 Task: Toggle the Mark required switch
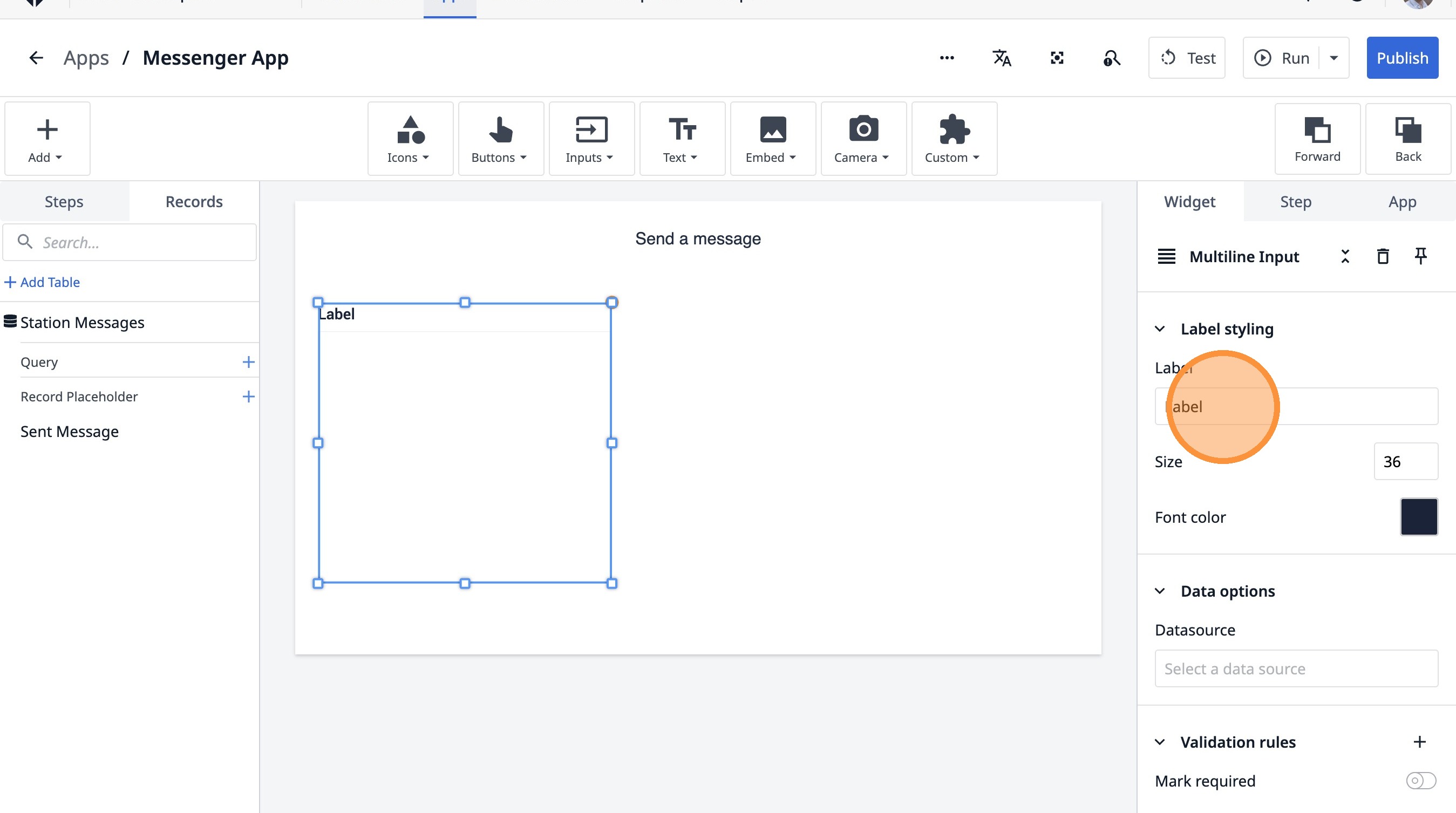click(1420, 781)
